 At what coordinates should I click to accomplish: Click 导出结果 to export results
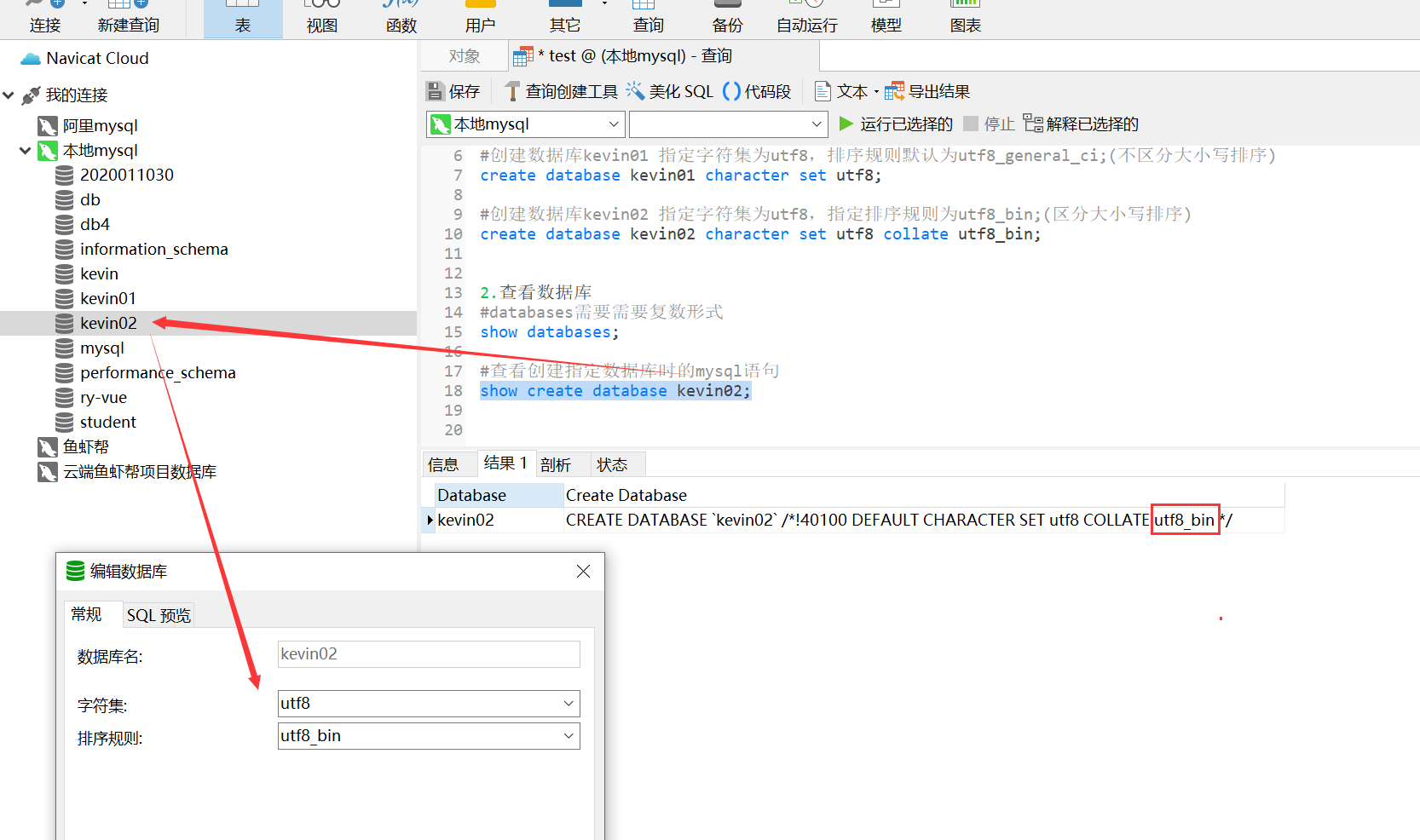pos(927,92)
